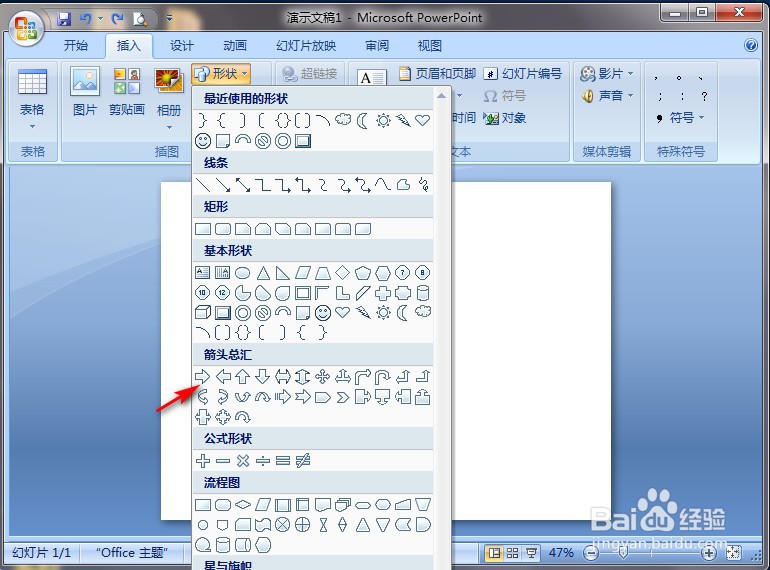Choose the pentagon arrow shape
This screenshot has height=570, width=770.
click(322, 397)
